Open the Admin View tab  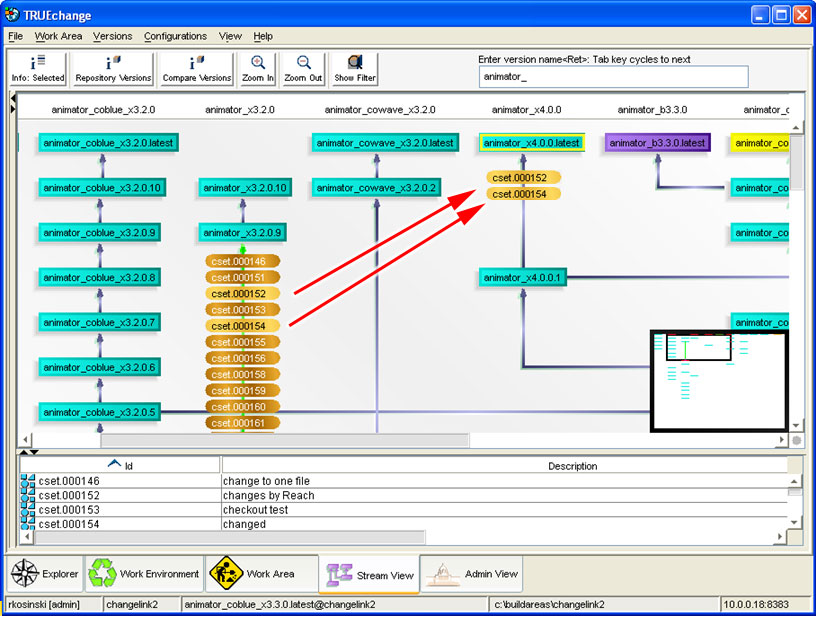(471, 574)
